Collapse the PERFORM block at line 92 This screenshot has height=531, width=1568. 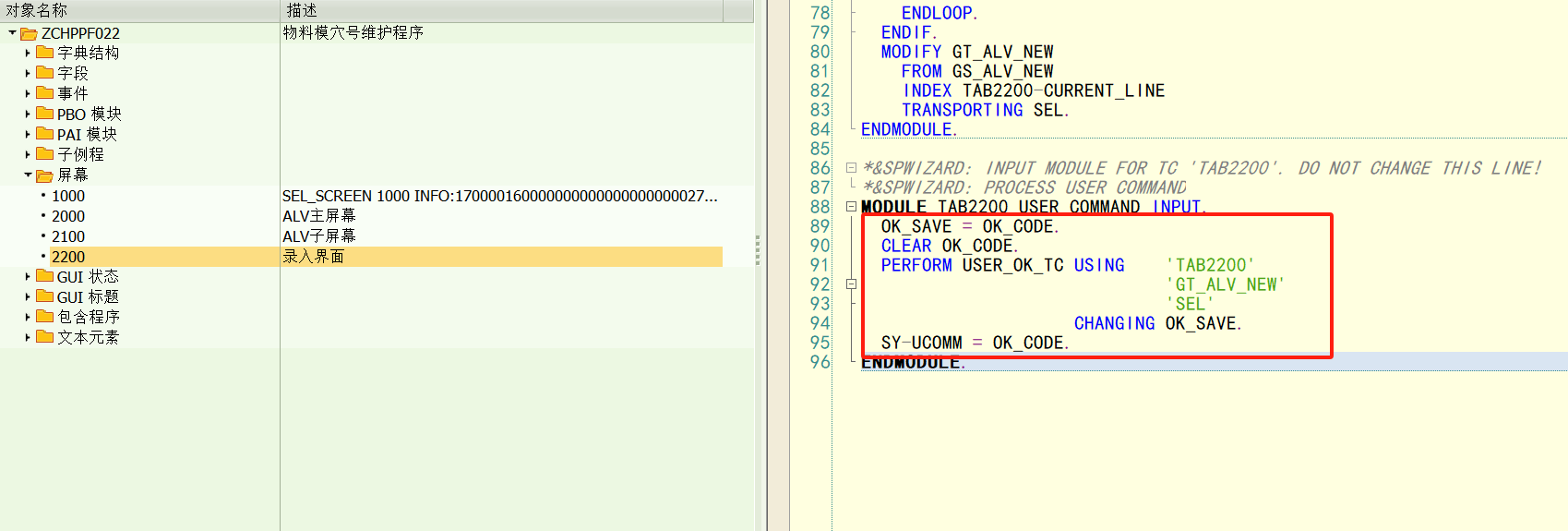coord(851,284)
